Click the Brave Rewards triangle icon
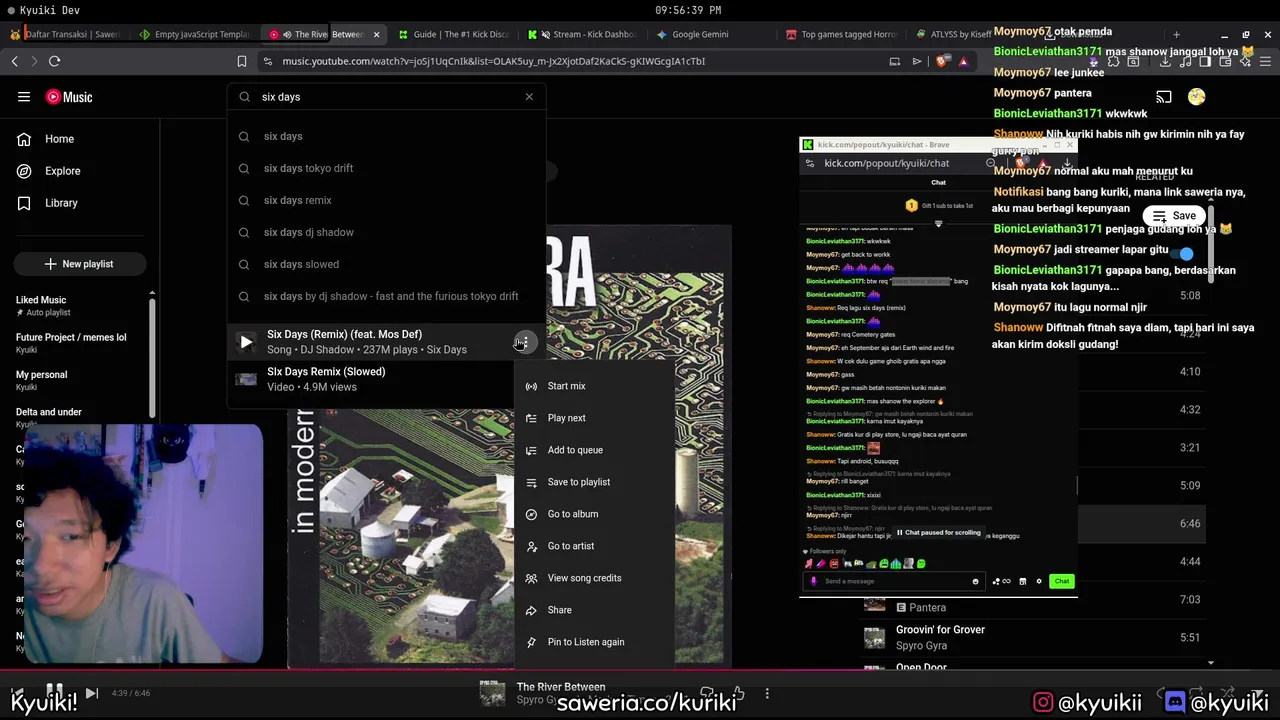The image size is (1280, 720). point(963,61)
